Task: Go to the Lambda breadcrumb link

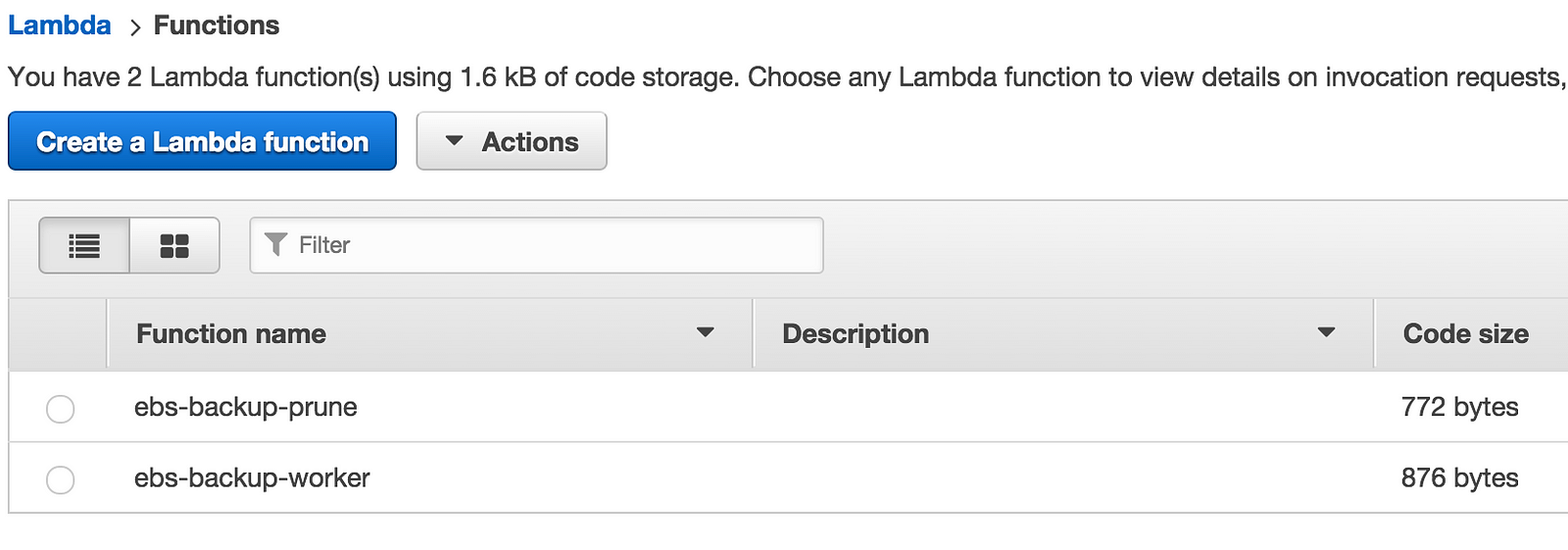Action: [x=60, y=25]
